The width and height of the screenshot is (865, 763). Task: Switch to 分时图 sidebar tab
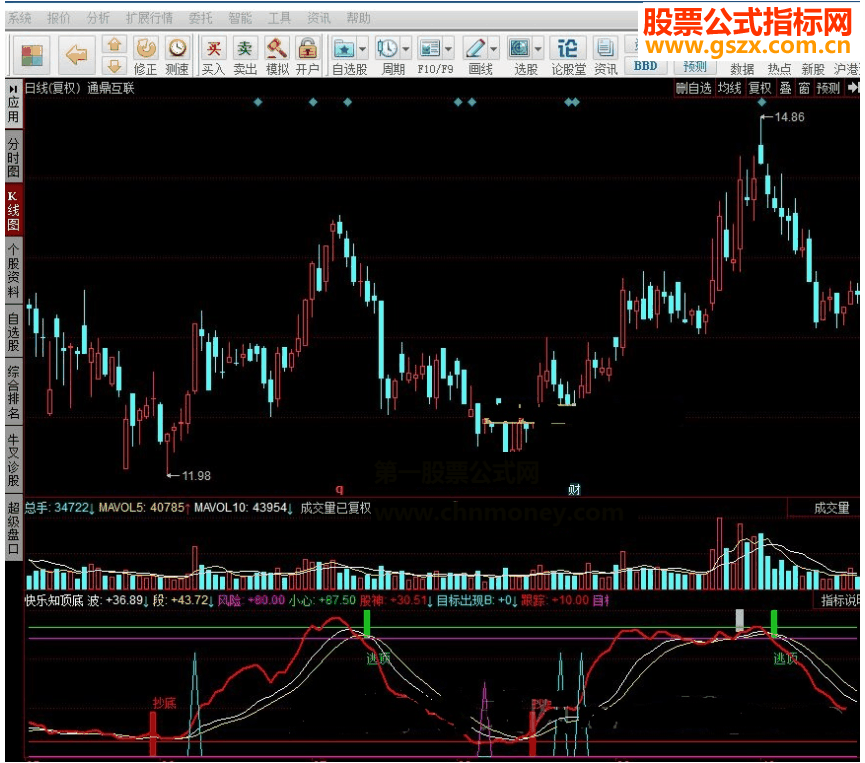coord(13,156)
